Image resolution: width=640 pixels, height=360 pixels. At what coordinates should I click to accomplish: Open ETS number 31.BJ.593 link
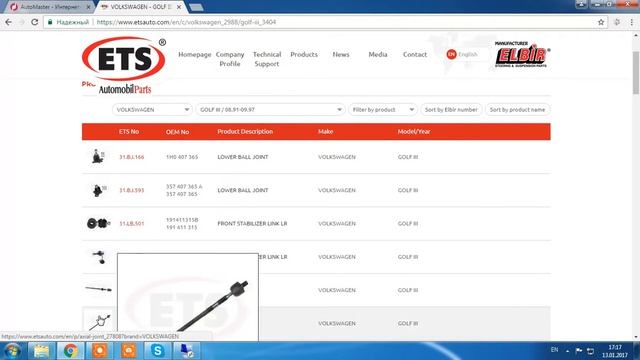[131, 190]
